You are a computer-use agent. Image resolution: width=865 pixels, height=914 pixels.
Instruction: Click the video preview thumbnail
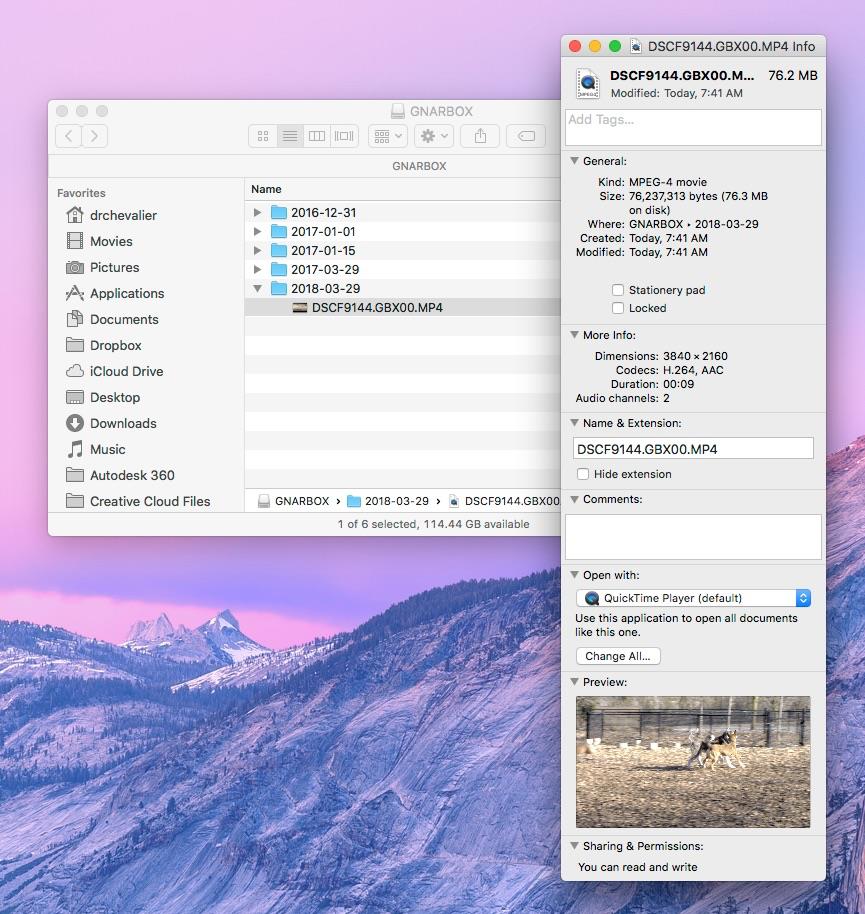pyautogui.click(x=693, y=762)
